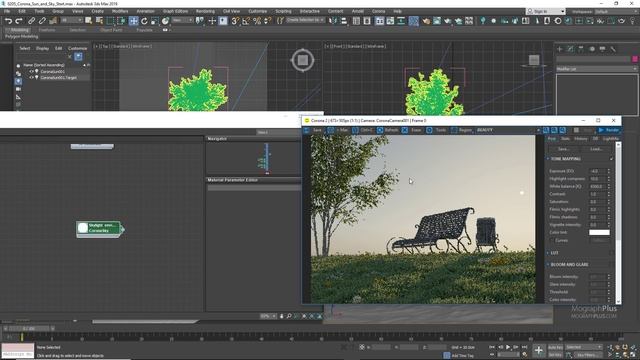Click the Undo arrow in main toolbar
640x360 pixels.
tap(8, 21)
